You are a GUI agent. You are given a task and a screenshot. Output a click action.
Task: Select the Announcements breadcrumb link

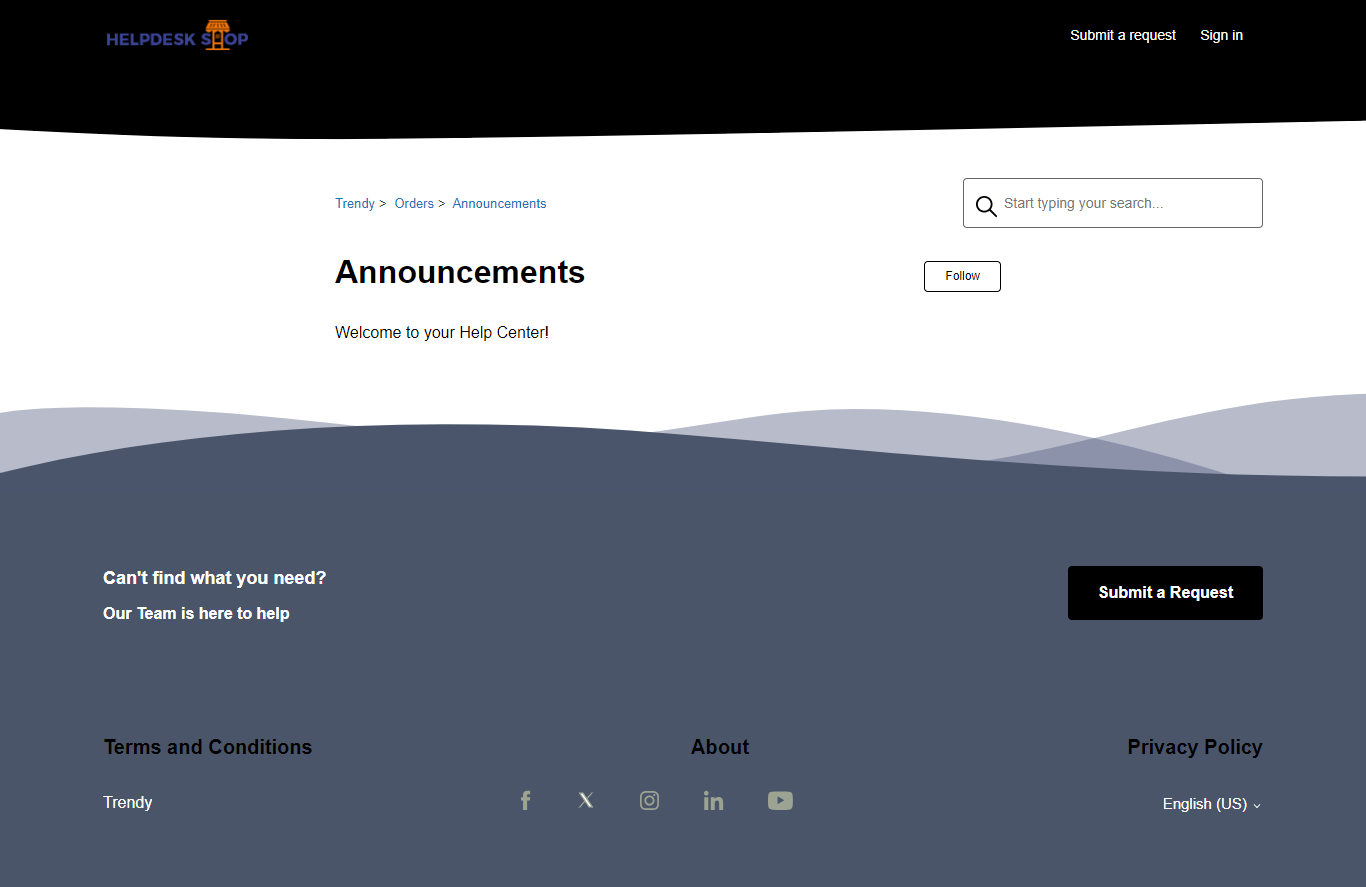click(x=499, y=203)
